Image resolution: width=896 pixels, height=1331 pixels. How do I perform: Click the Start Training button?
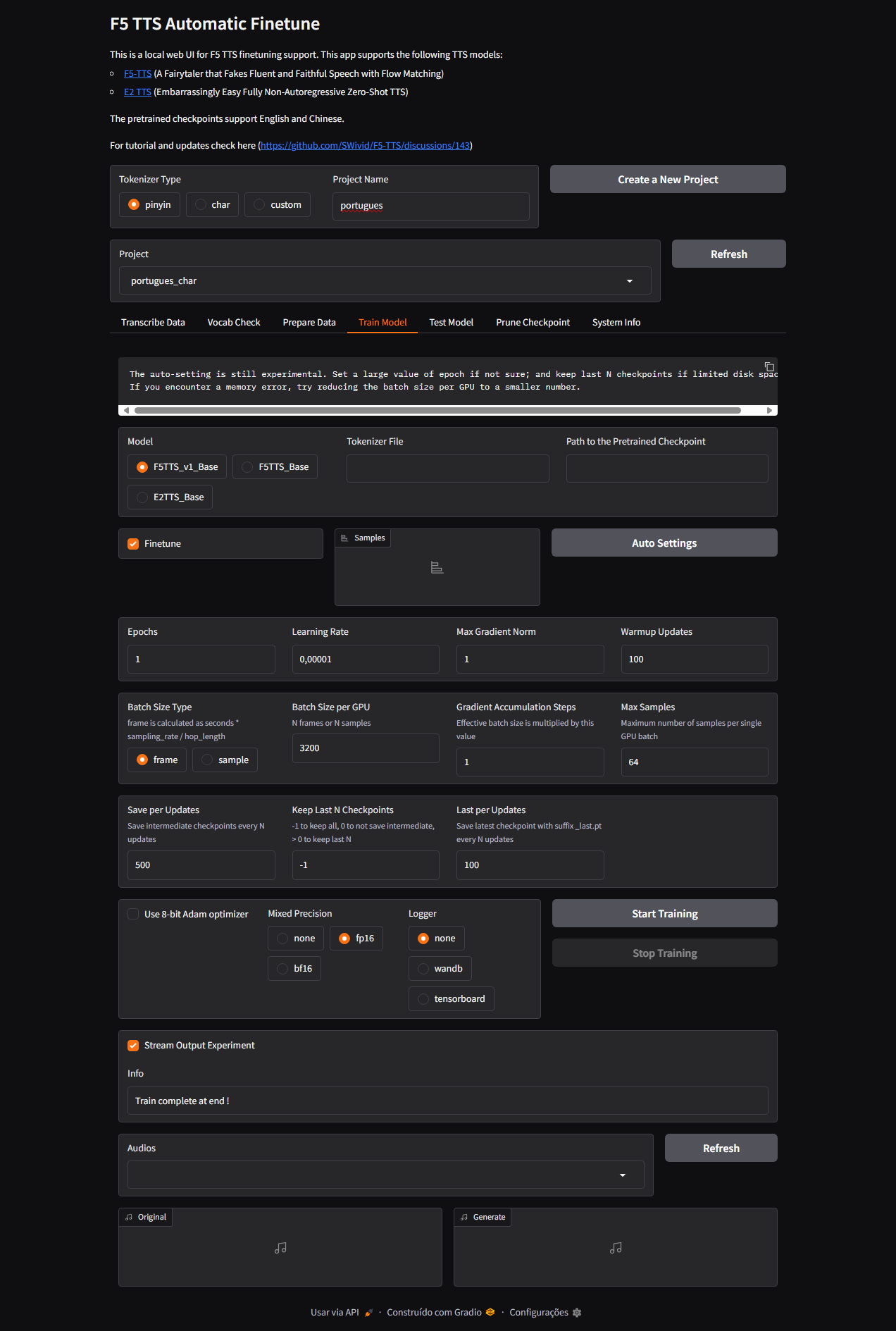click(x=665, y=913)
